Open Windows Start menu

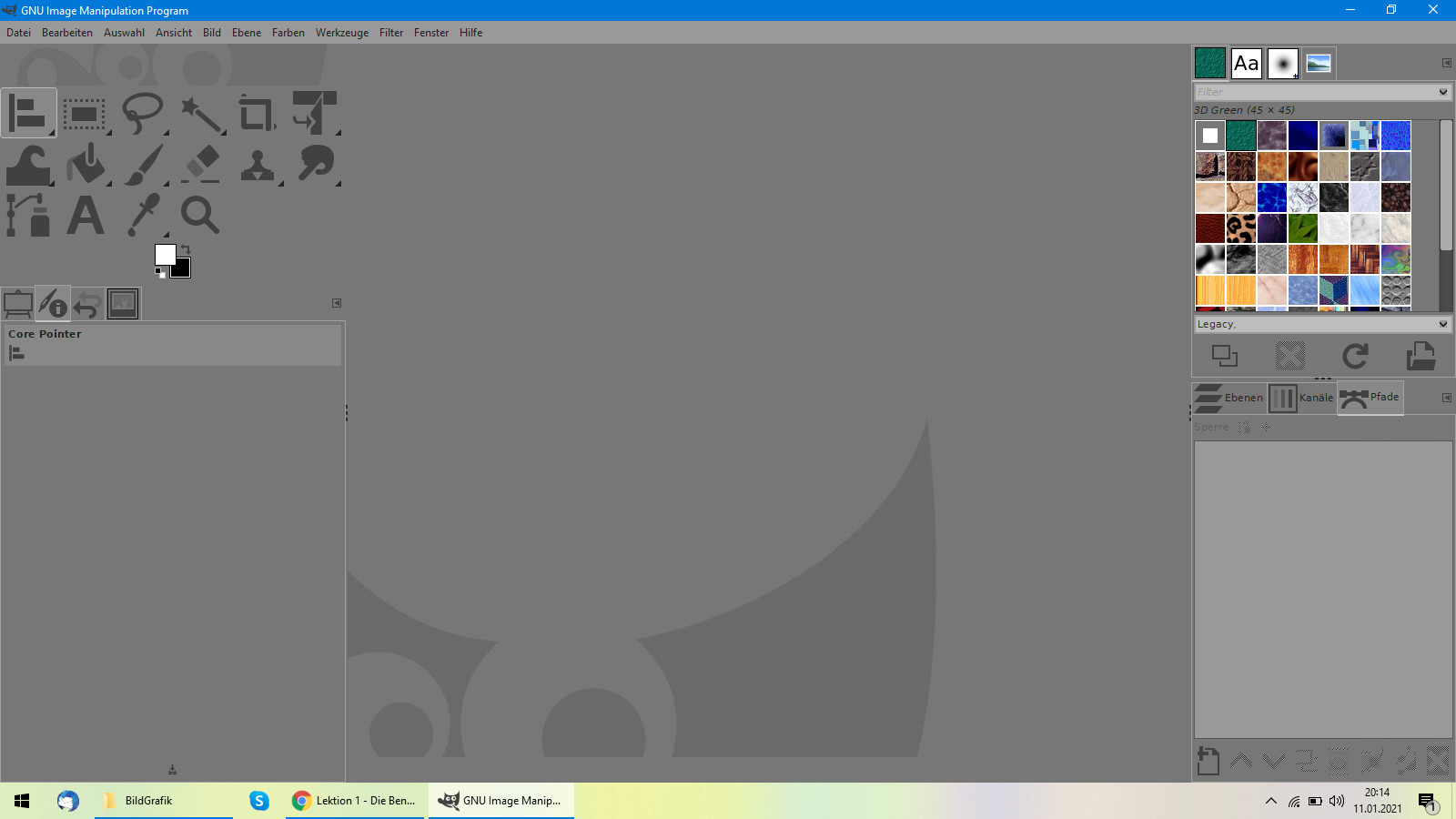pyautogui.click(x=22, y=801)
